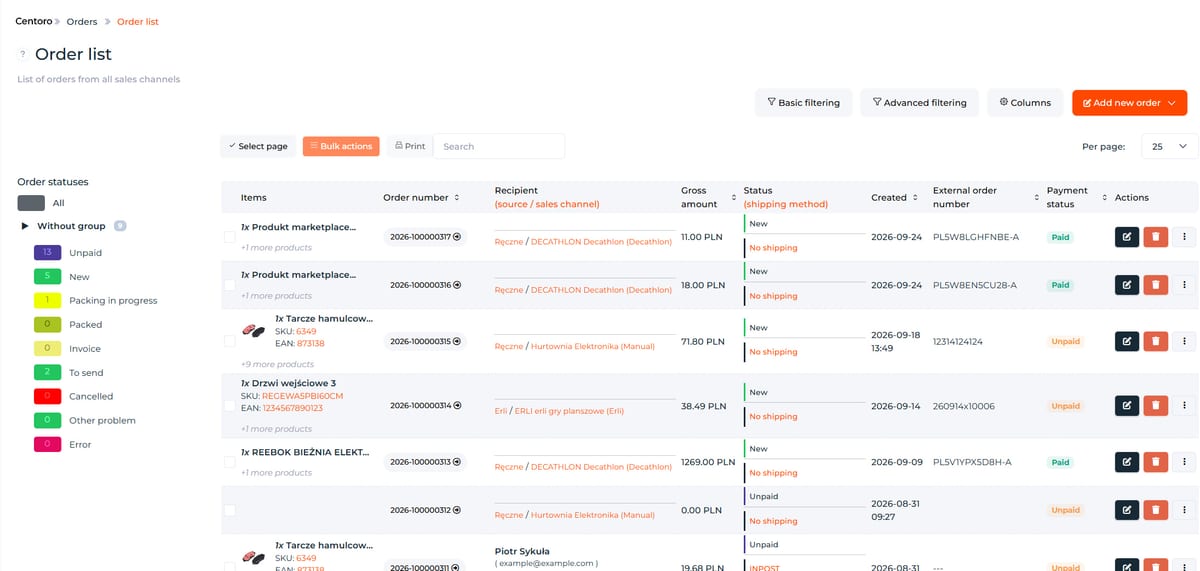Expand the Without group status tree
This screenshot has height=571, width=1200.
pyautogui.click(x=25, y=226)
